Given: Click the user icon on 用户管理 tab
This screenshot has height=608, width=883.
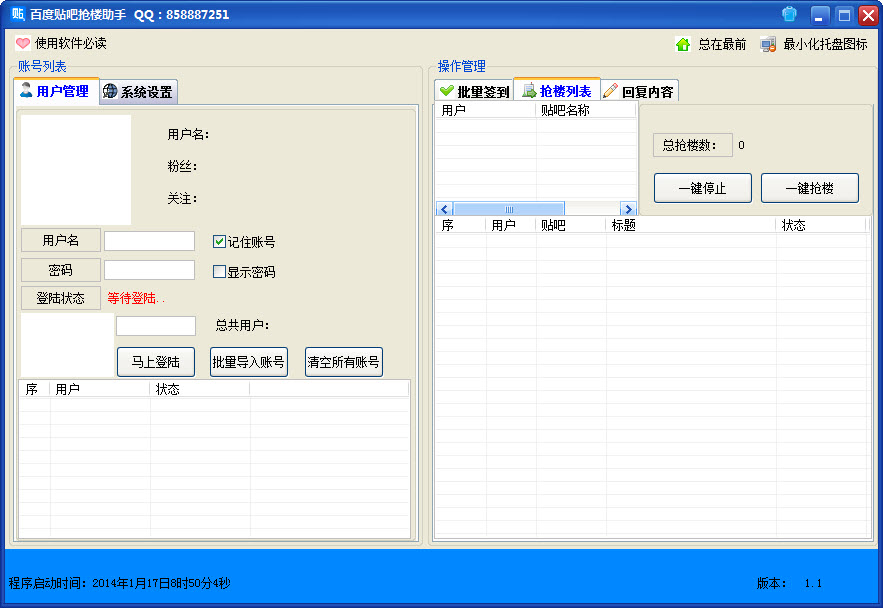Looking at the screenshot, I should tap(26, 90).
